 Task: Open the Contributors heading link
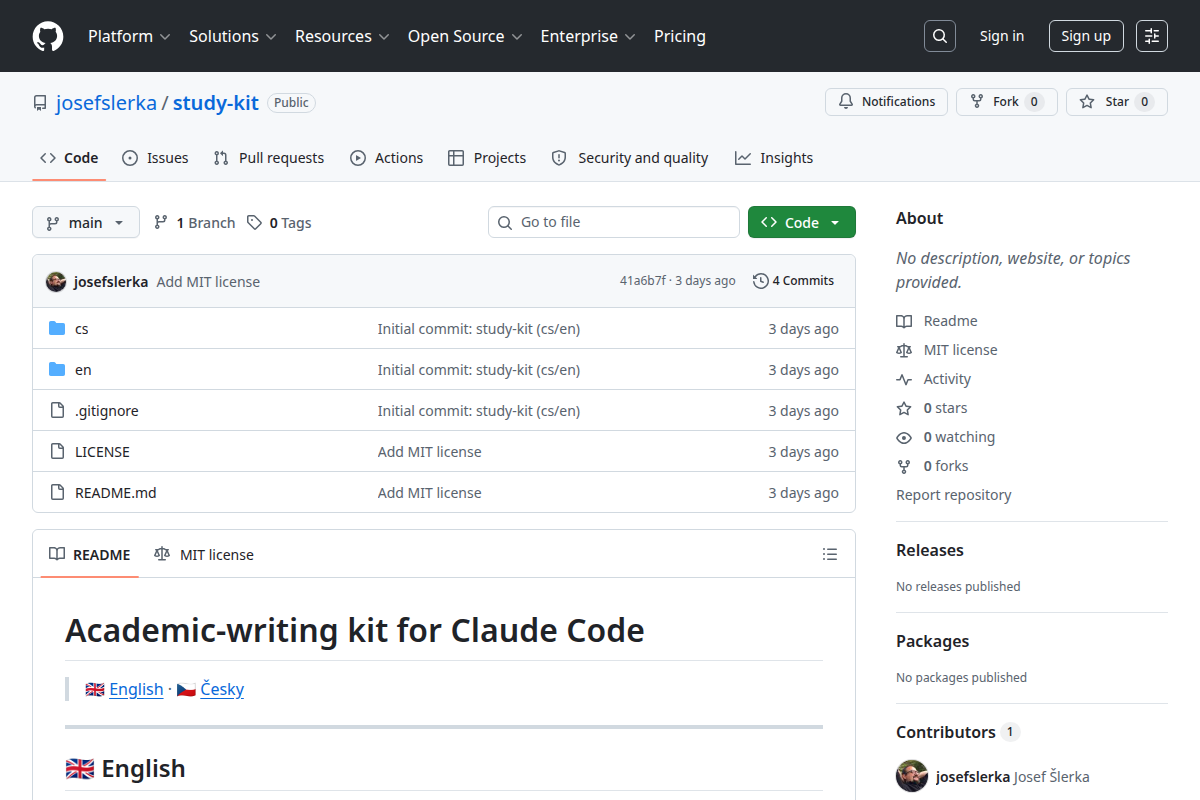pyautogui.click(x=957, y=732)
